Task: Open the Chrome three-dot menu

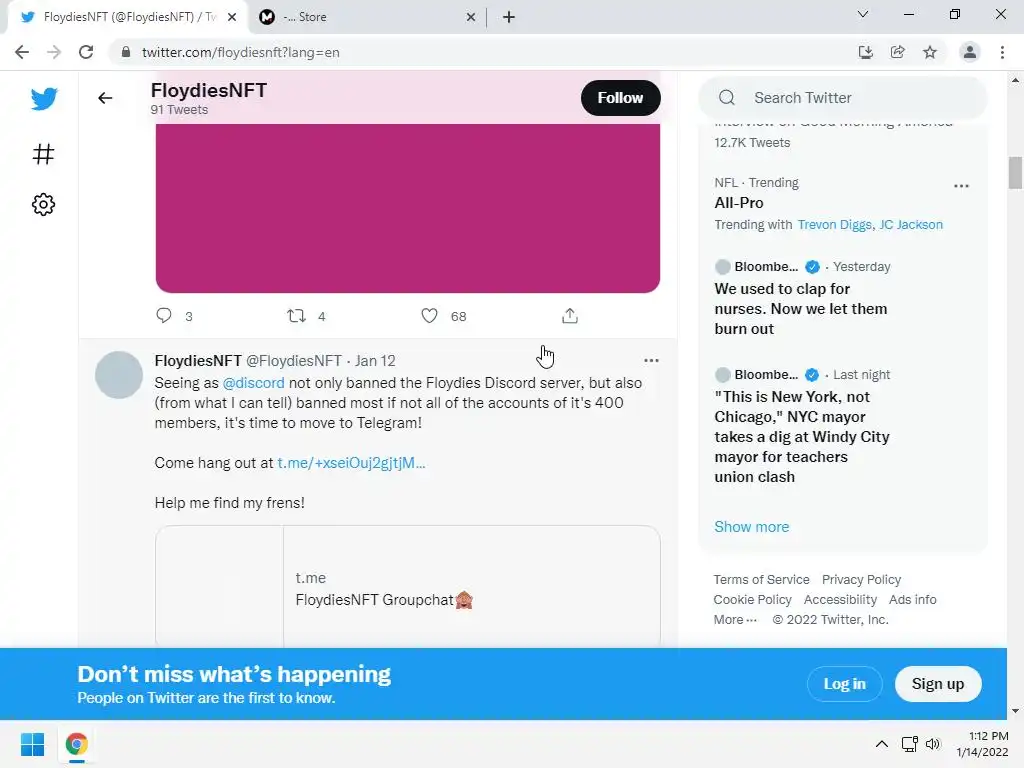Action: (1002, 52)
